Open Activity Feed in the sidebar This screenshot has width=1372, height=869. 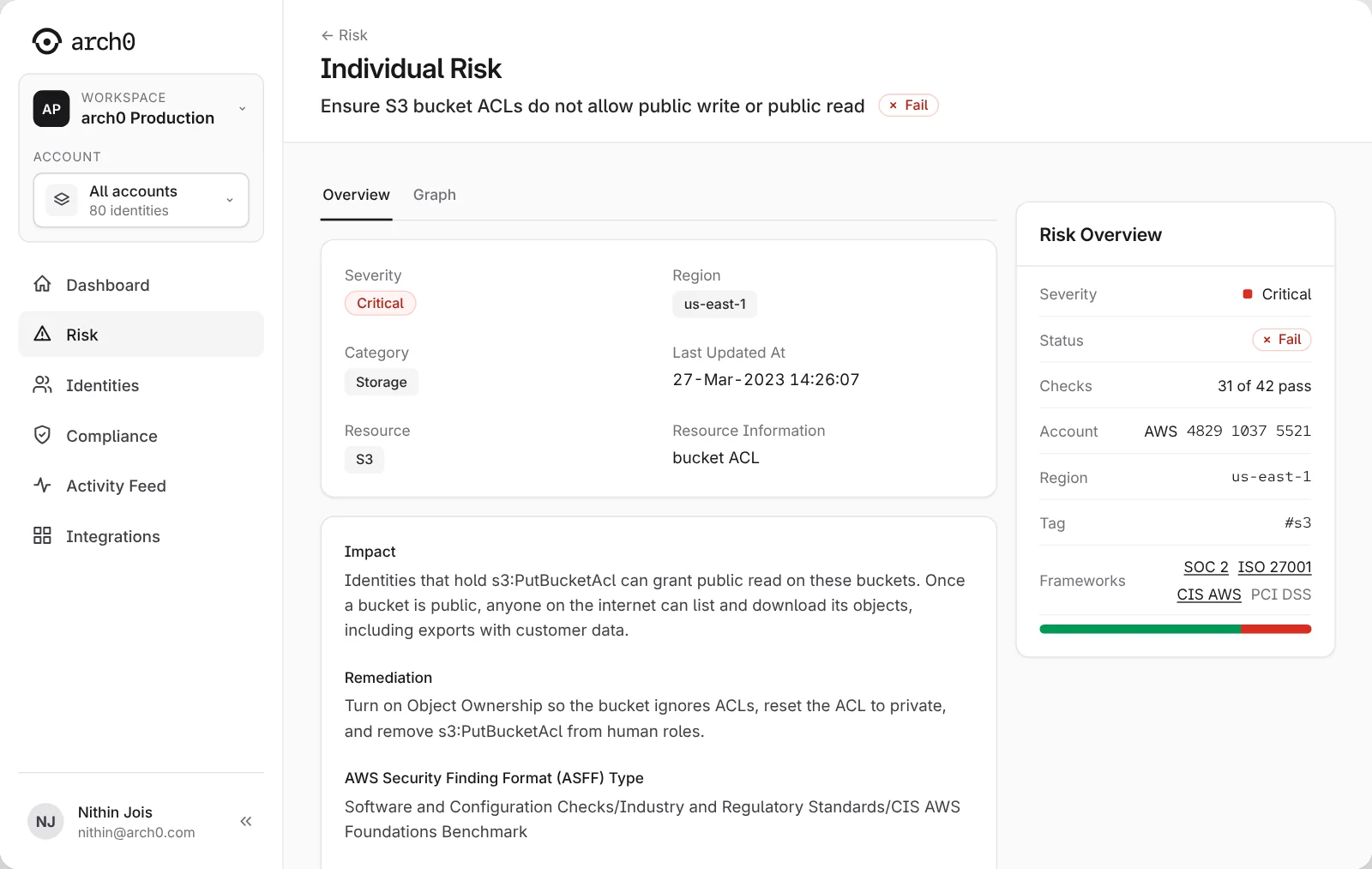(x=141, y=486)
